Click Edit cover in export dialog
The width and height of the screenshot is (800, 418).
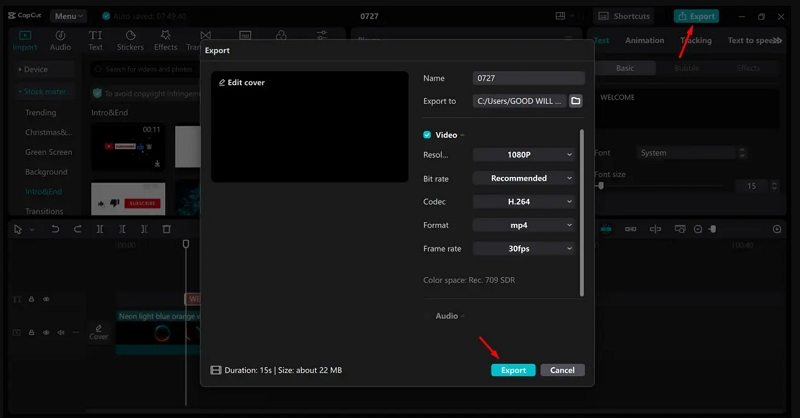pos(242,82)
